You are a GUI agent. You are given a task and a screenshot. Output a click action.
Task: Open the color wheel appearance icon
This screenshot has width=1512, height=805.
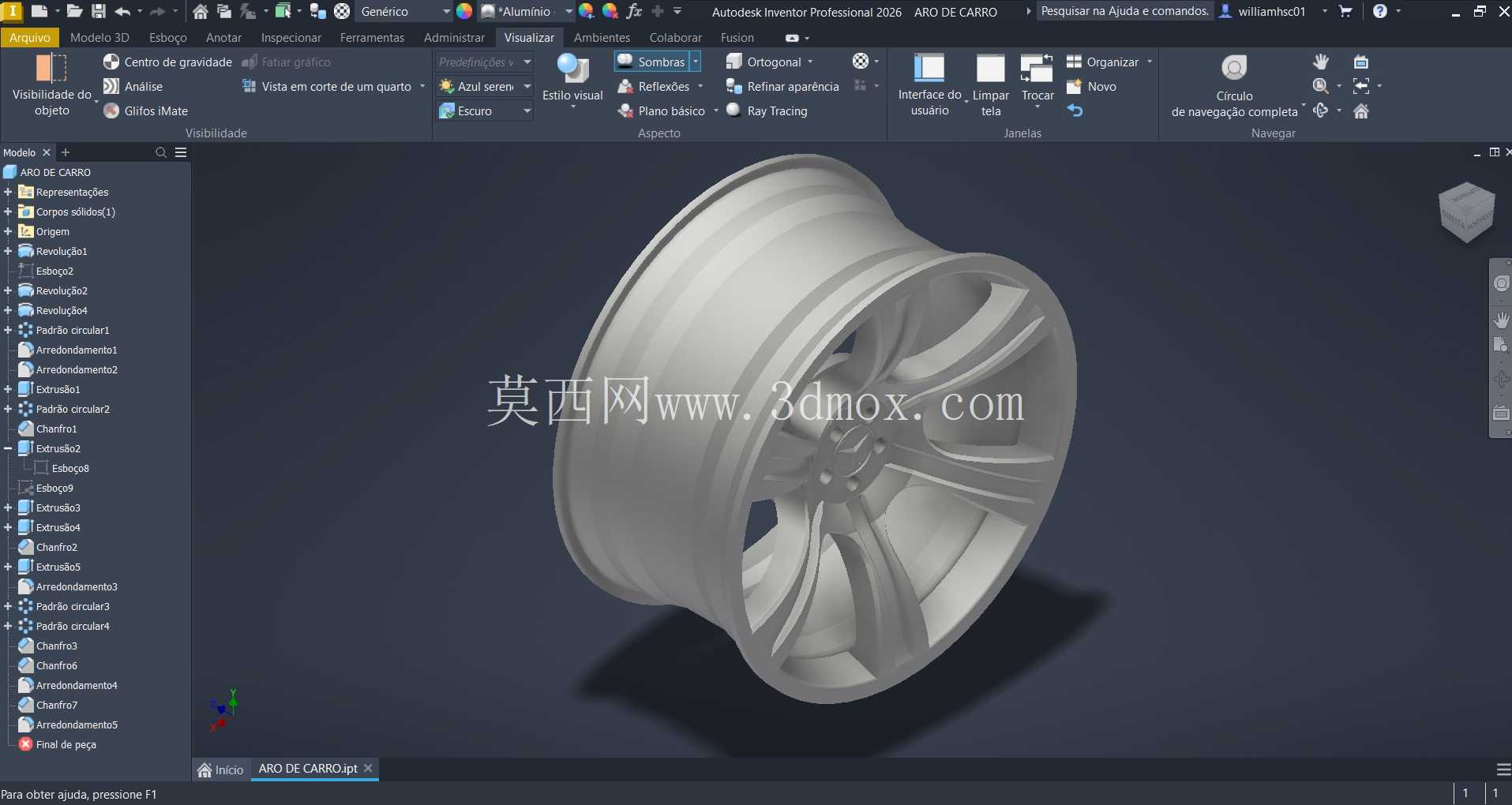tap(464, 11)
